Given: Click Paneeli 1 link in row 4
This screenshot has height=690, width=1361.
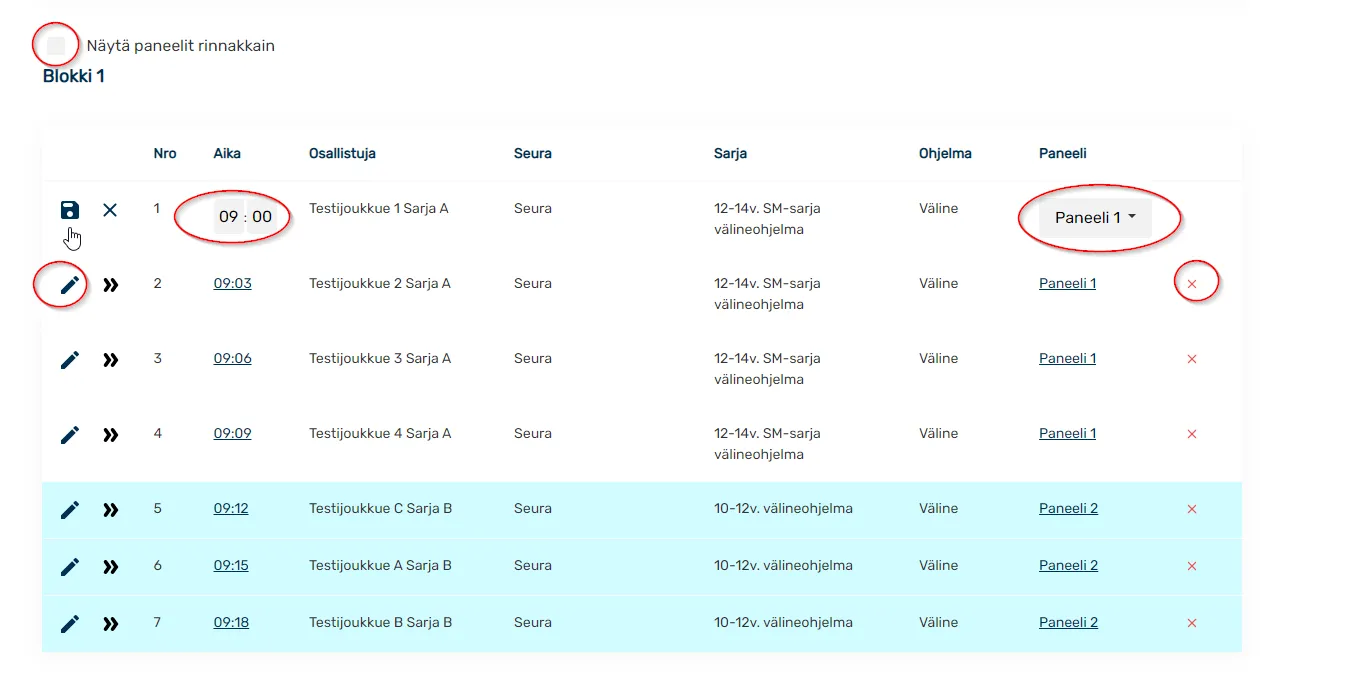Looking at the screenshot, I should (1067, 434).
